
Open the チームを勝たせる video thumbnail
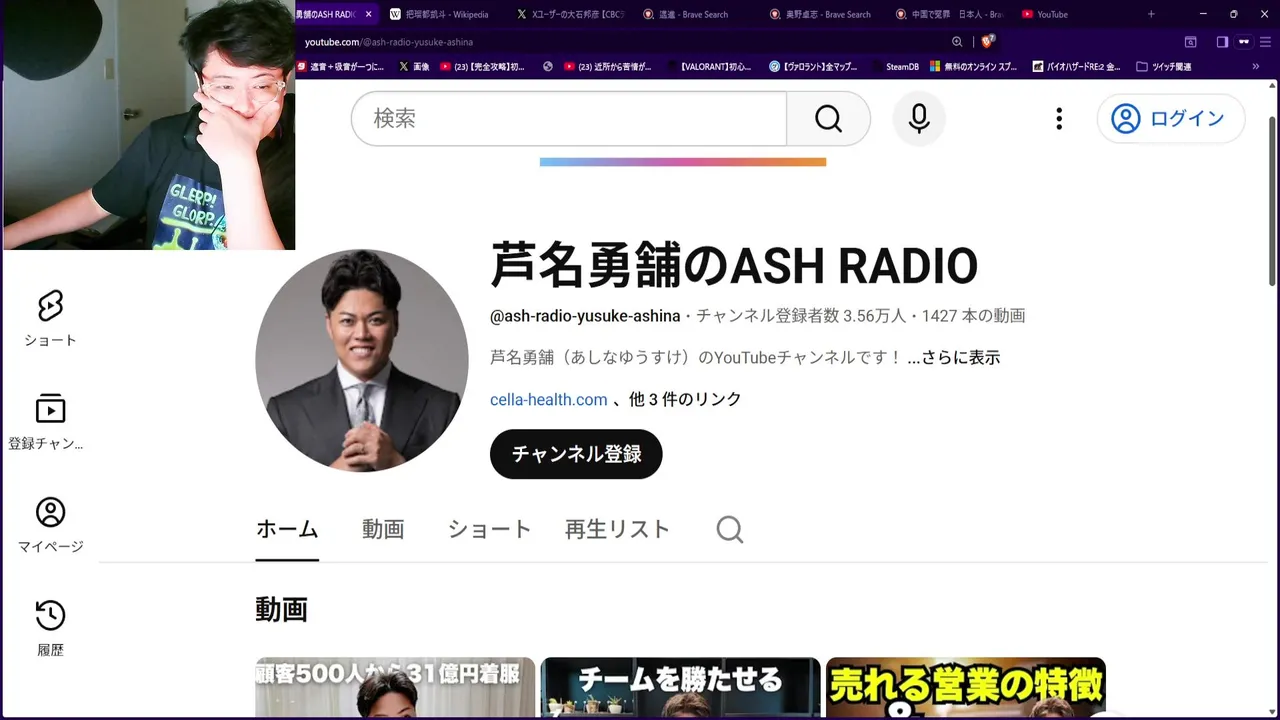[681, 688]
